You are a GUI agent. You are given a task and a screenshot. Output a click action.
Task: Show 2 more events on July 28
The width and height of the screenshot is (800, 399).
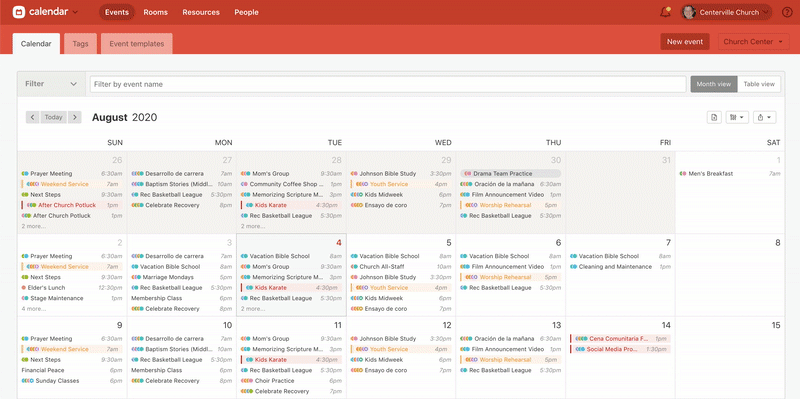click(253, 226)
